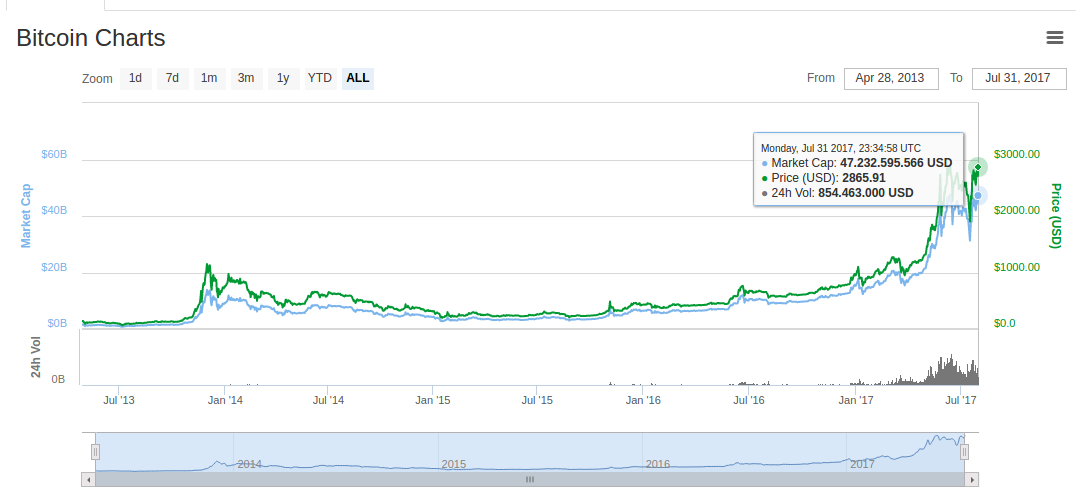Click the navigator scrollbar right arrow

[x=972, y=480]
